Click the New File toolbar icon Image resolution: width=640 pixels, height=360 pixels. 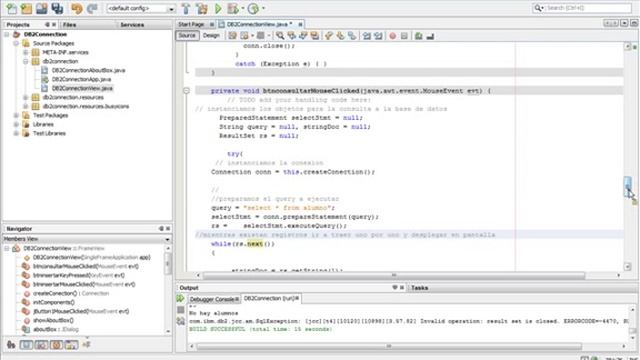click(x=12, y=8)
